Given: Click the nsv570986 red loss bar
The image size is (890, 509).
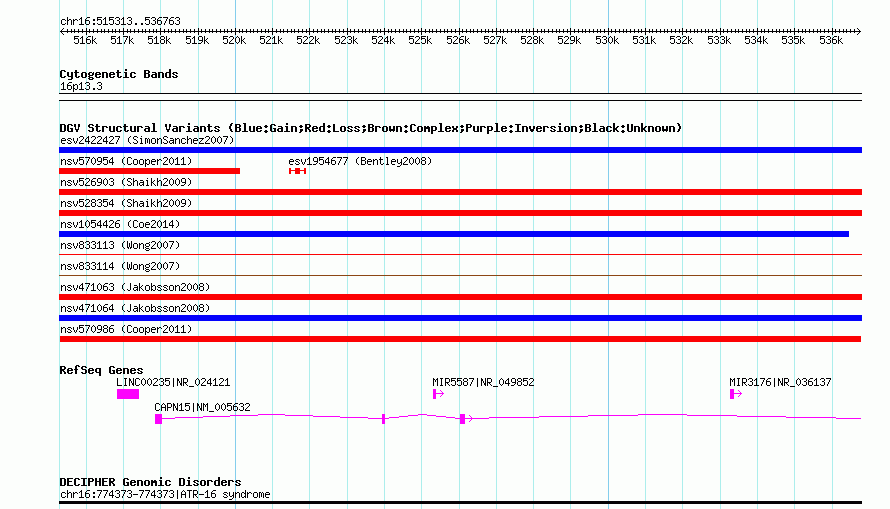Looking at the screenshot, I should pos(460,339).
